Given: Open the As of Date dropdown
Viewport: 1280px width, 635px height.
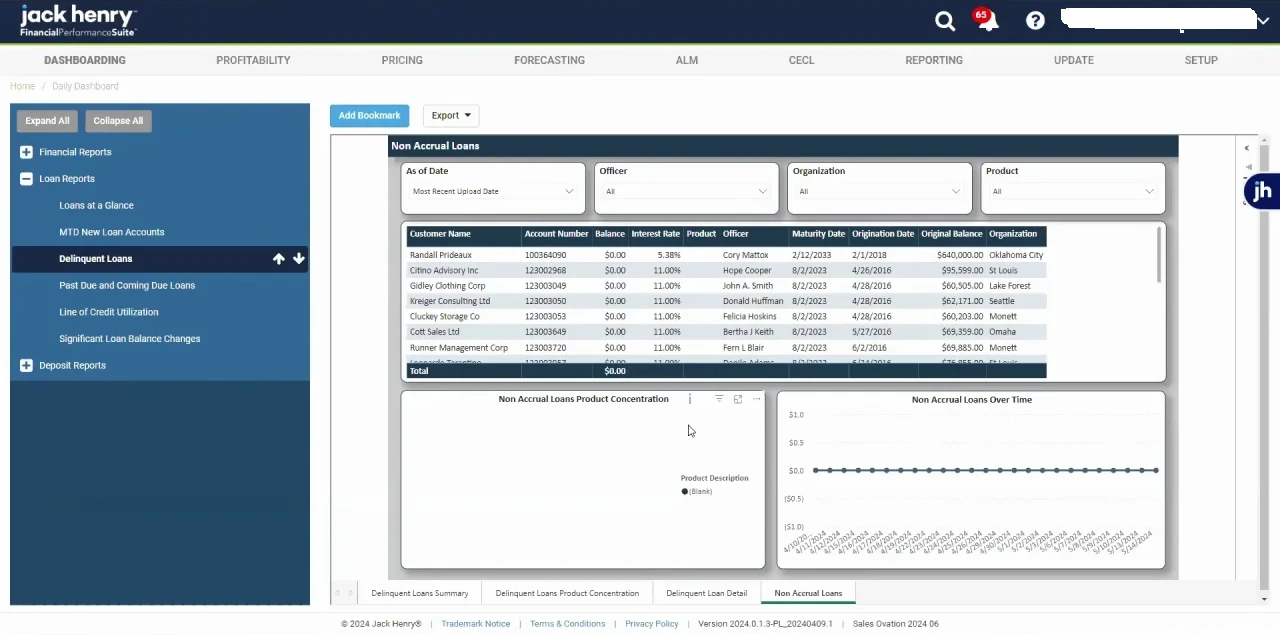Looking at the screenshot, I should 493,191.
